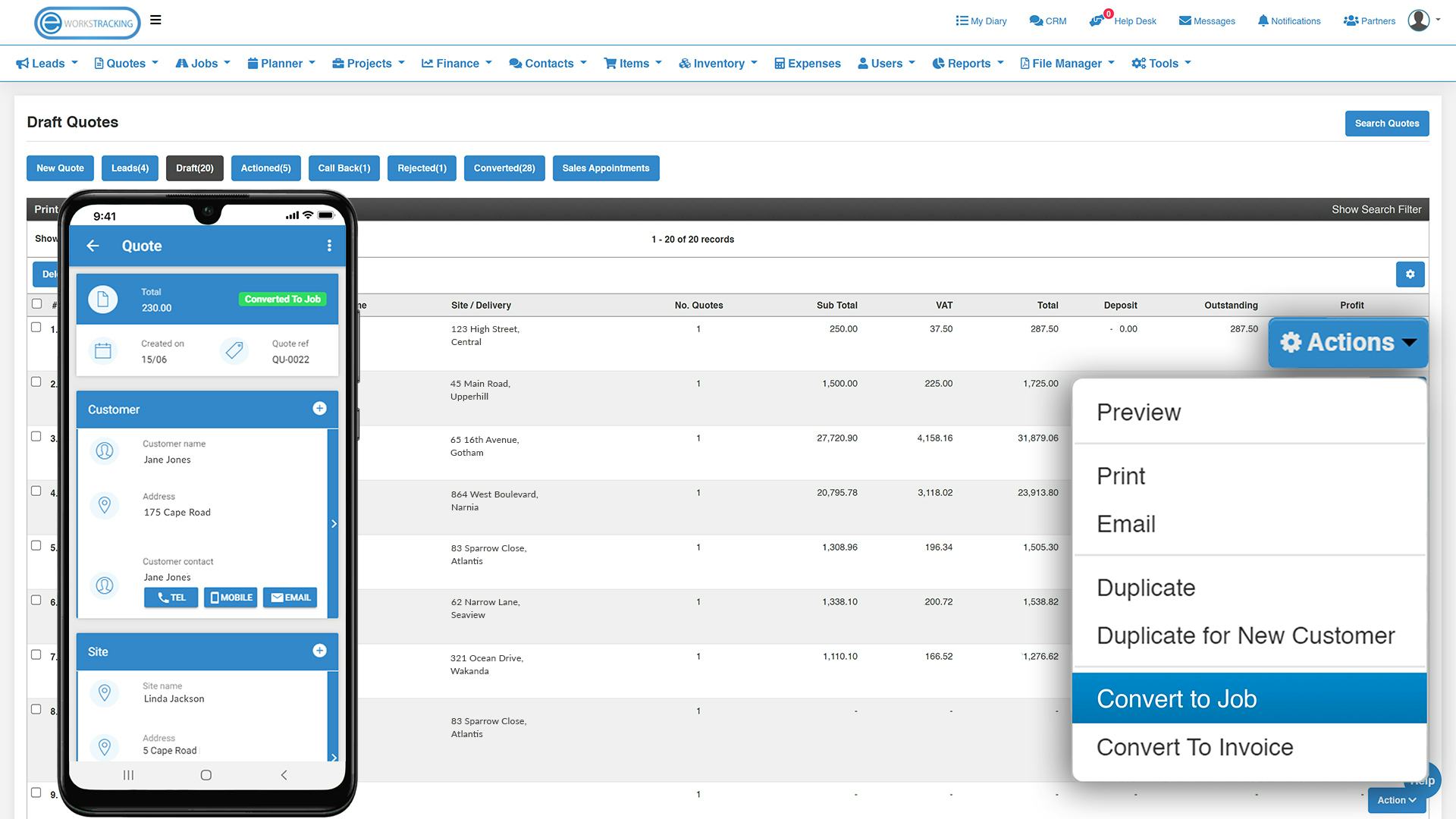This screenshot has height=819, width=1456.
Task: Tap the calendar icon showing quote creation date
Action: coord(103,350)
